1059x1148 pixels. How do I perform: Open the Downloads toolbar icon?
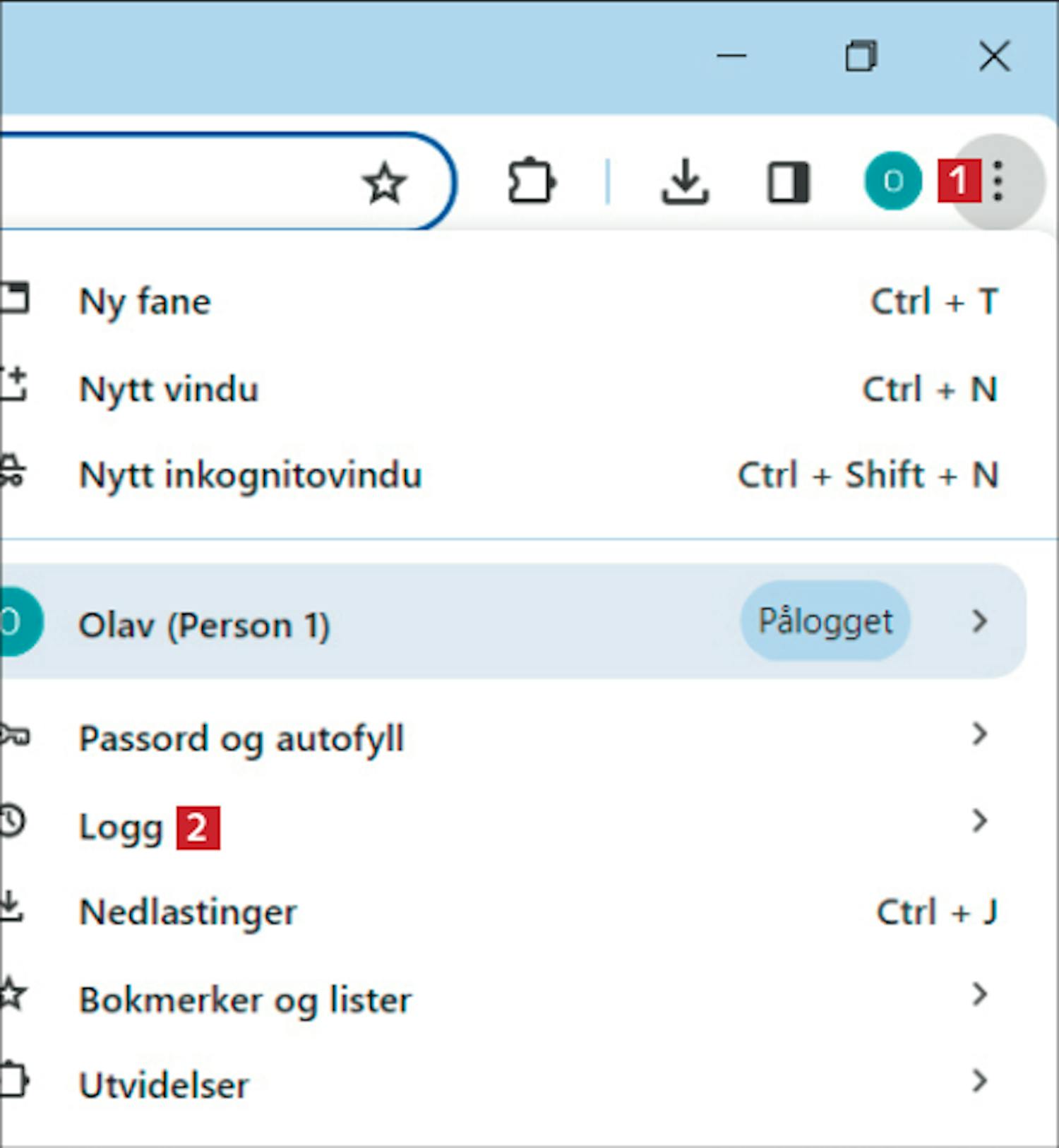tap(685, 182)
